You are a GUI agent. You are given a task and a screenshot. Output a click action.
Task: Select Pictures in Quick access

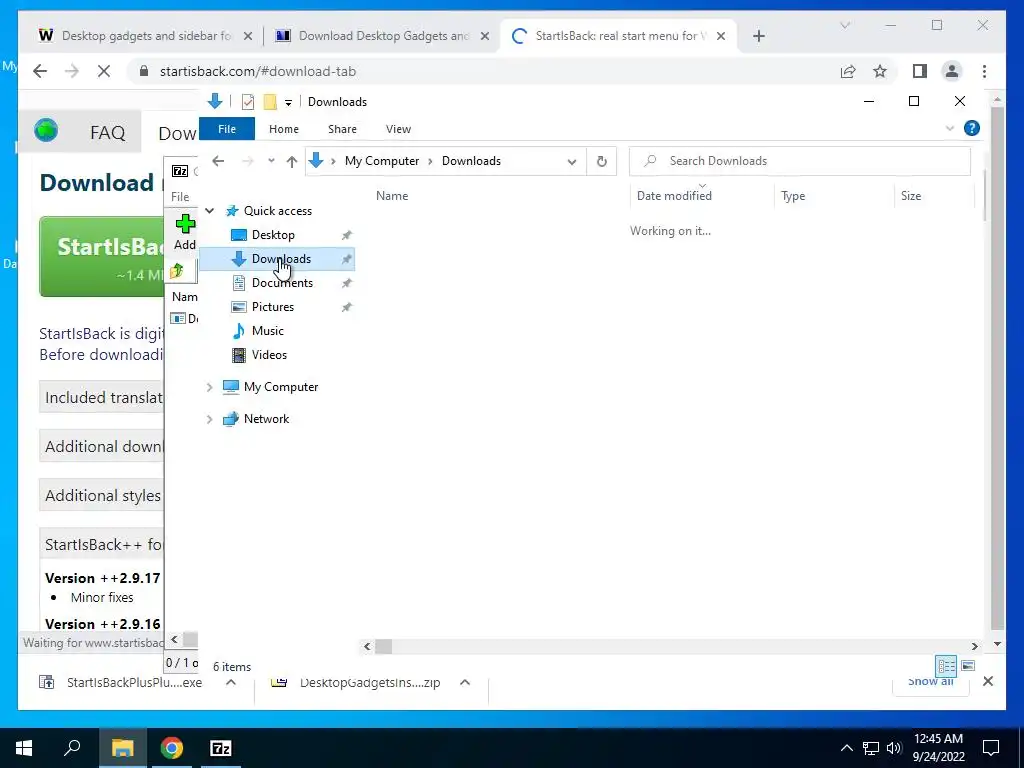(x=272, y=307)
